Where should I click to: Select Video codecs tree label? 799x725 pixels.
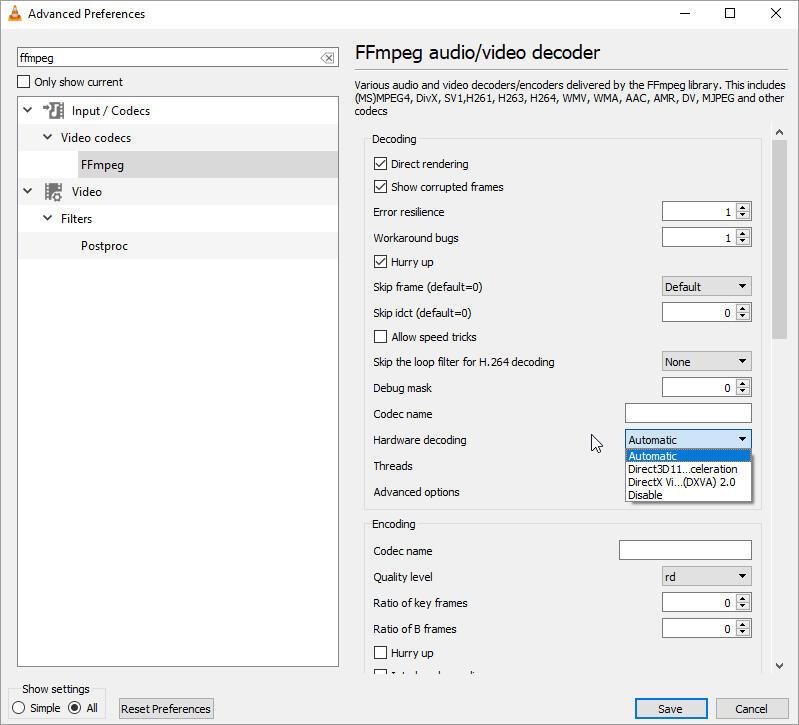(96, 138)
